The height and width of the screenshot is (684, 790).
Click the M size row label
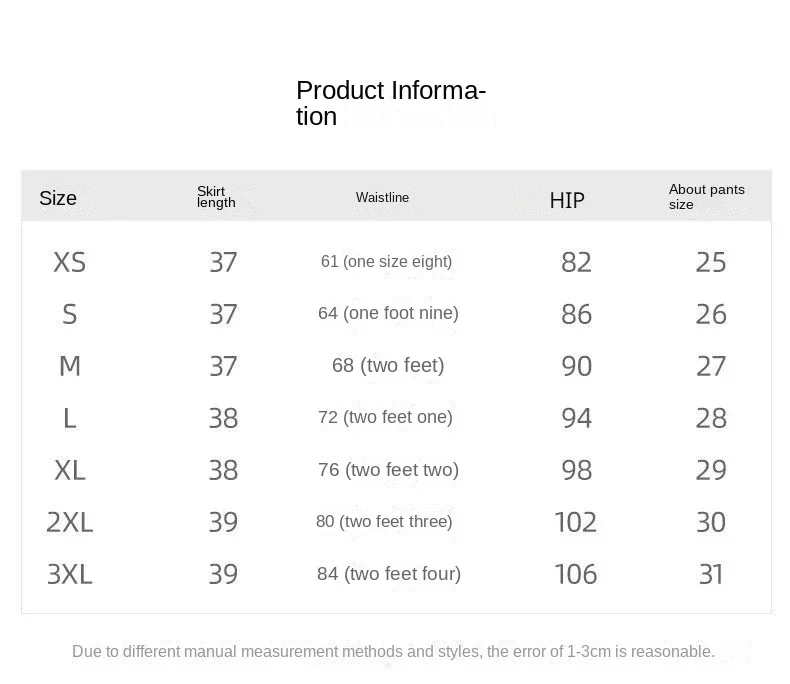[70, 366]
